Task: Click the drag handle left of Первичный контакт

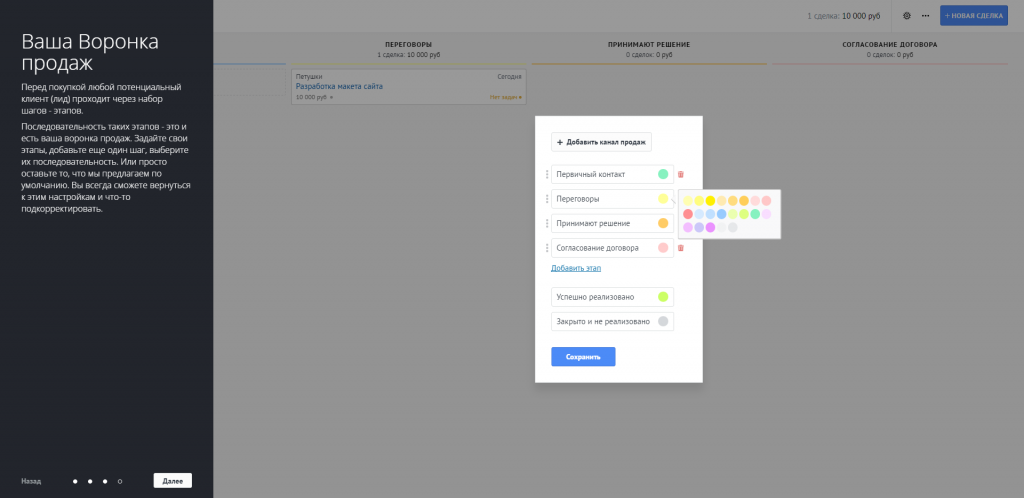Action: point(547,175)
